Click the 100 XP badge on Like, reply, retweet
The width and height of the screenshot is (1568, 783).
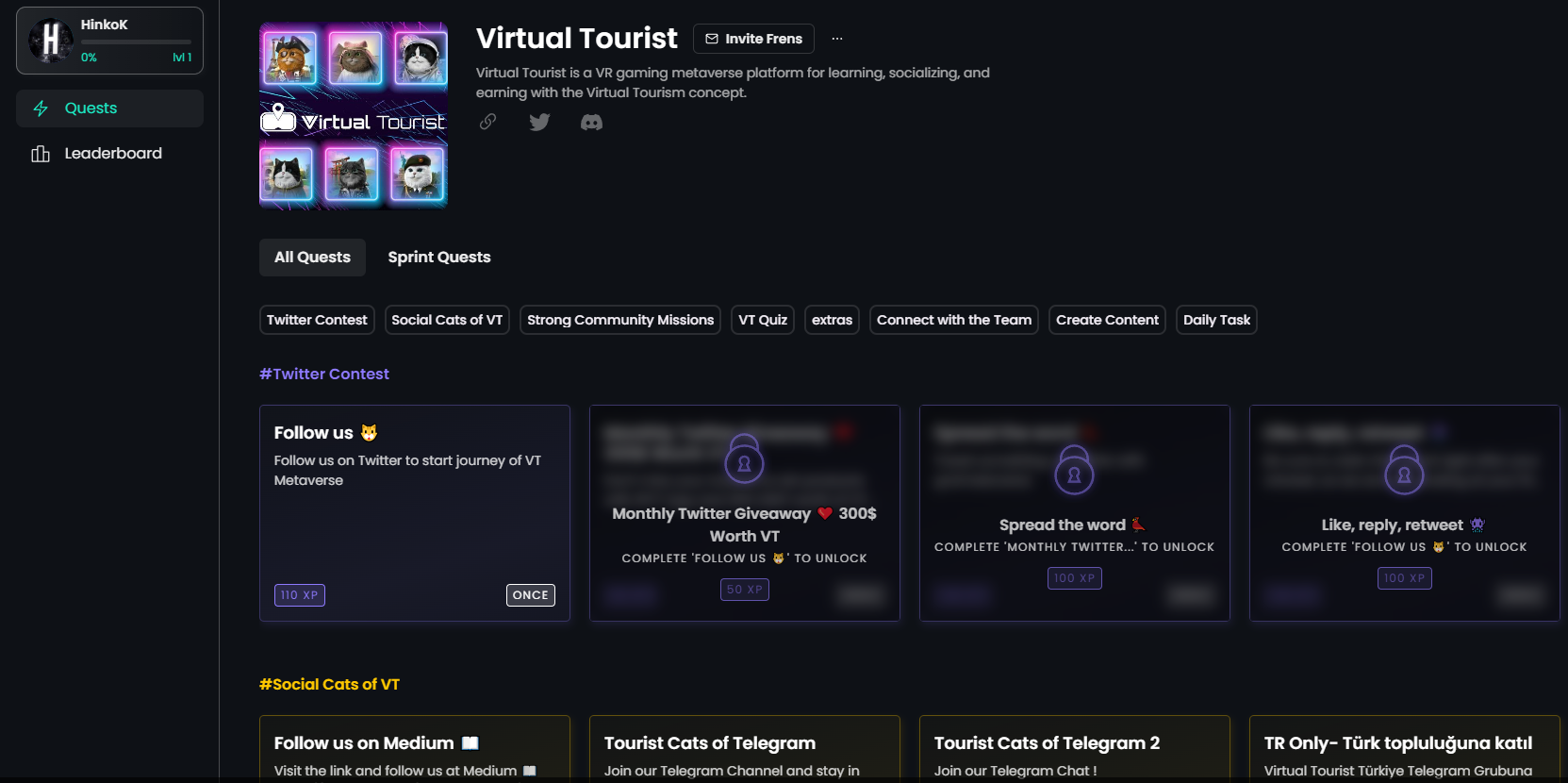point(1405,578)
